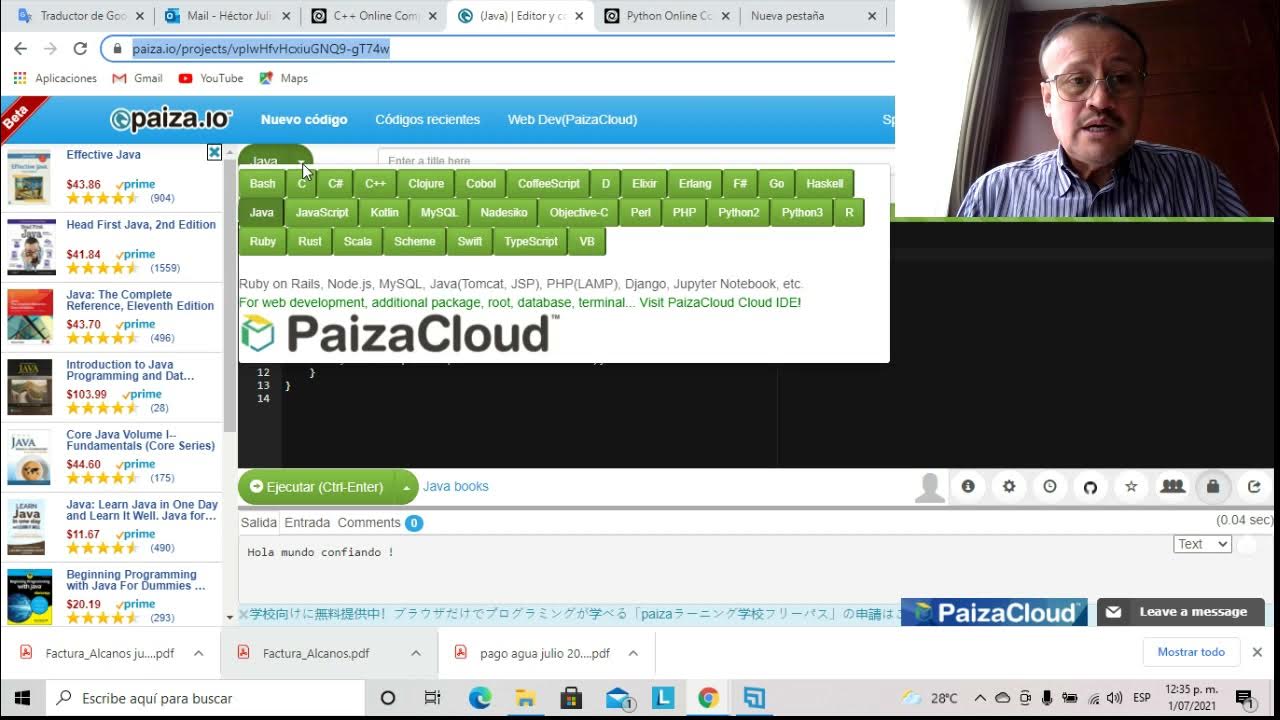The width and height of the screenshot is (1280, 720).
Task: Open the info icon in the editor toolbar
Action: 968,486
